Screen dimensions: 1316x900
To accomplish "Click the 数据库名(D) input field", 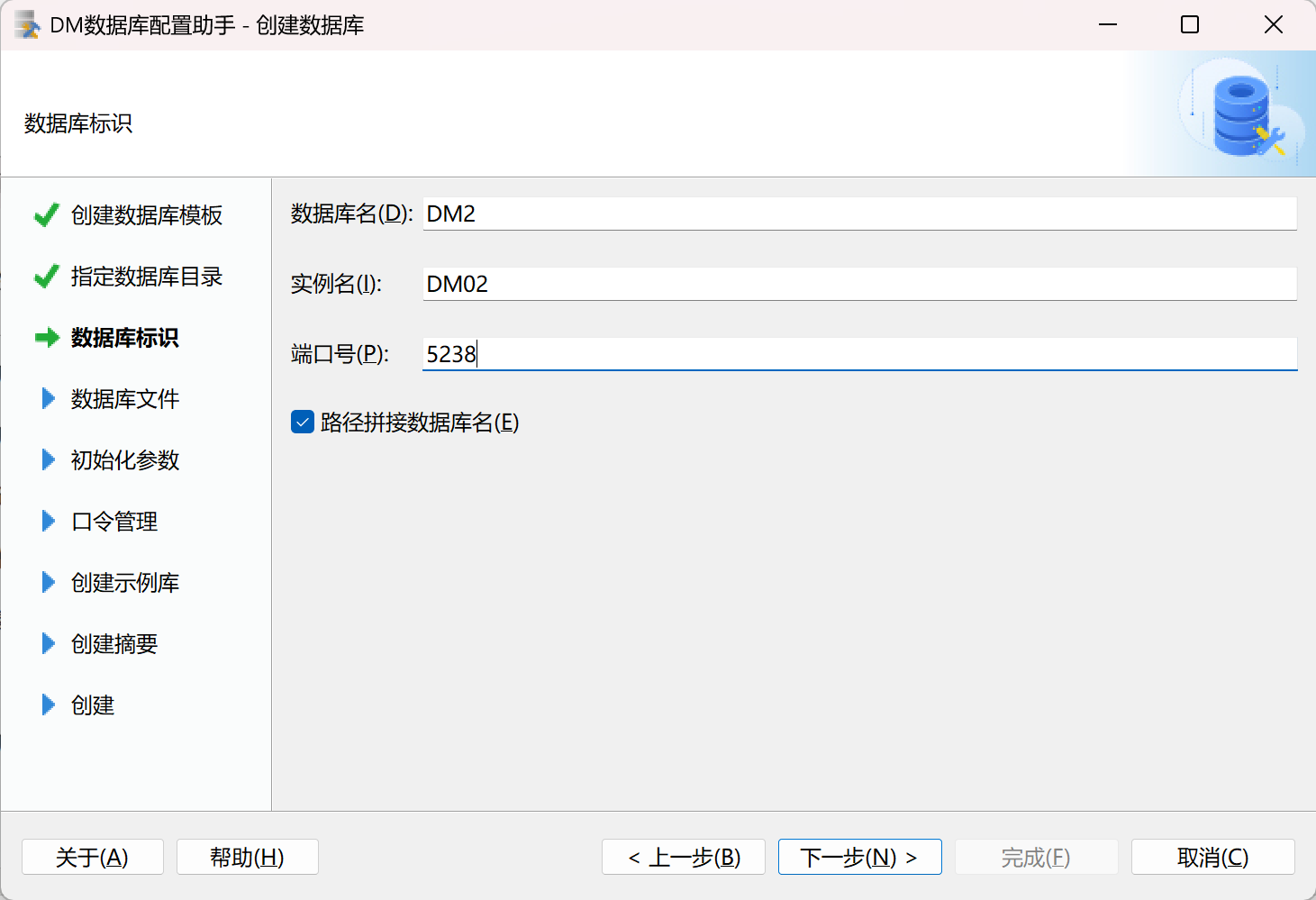I will tap(859, 214).
